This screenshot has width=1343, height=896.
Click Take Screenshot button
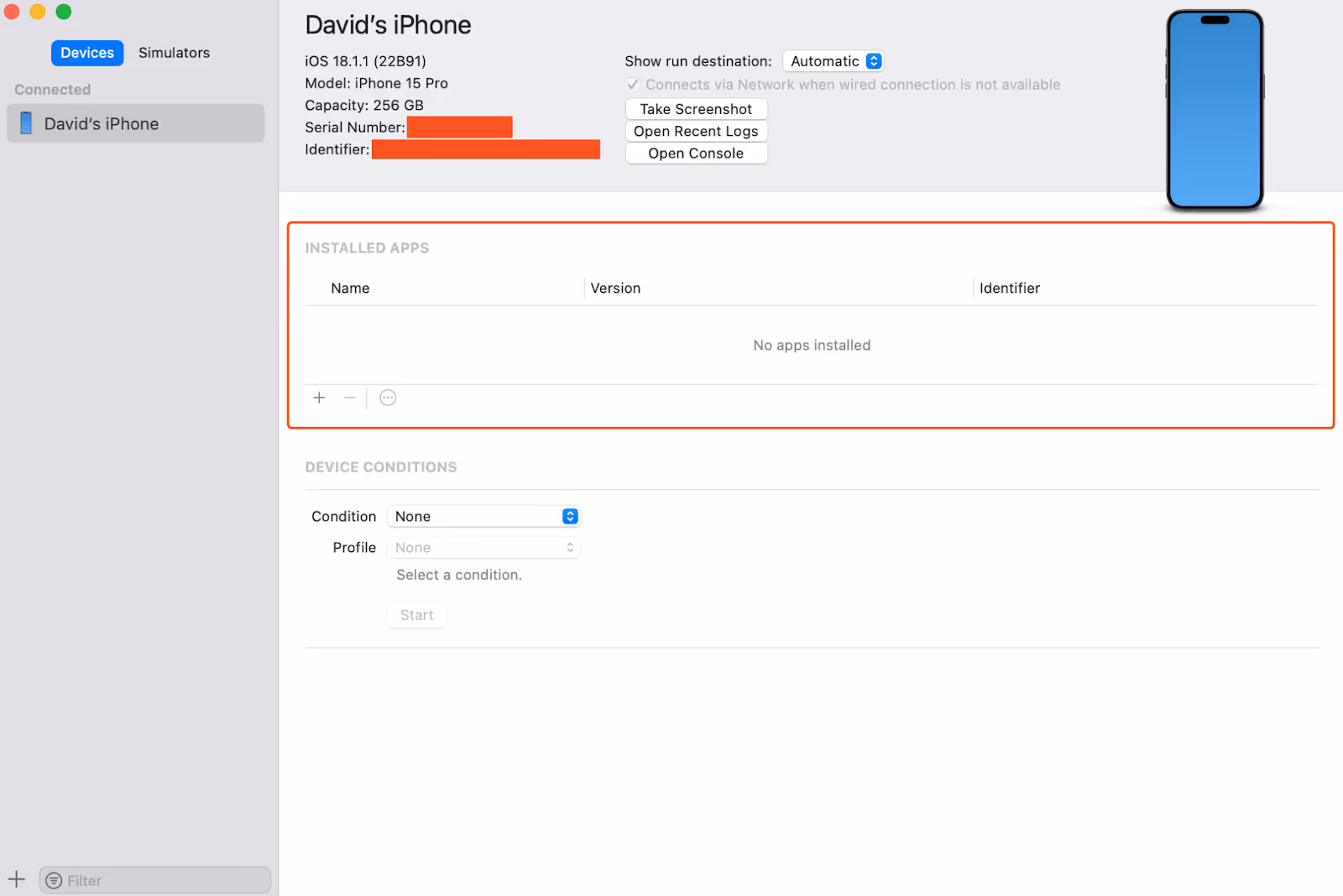[x=696, y=109]
